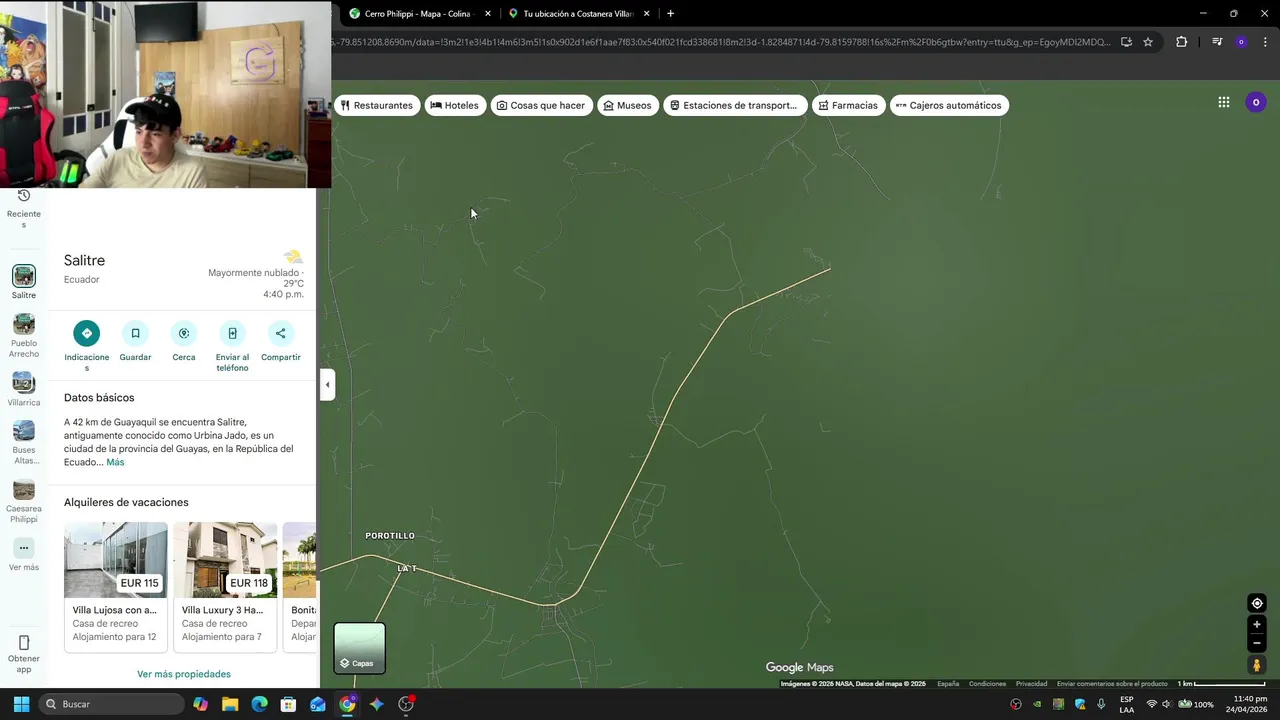
Task: Click the España link in map footer
Action: (948, 684)
